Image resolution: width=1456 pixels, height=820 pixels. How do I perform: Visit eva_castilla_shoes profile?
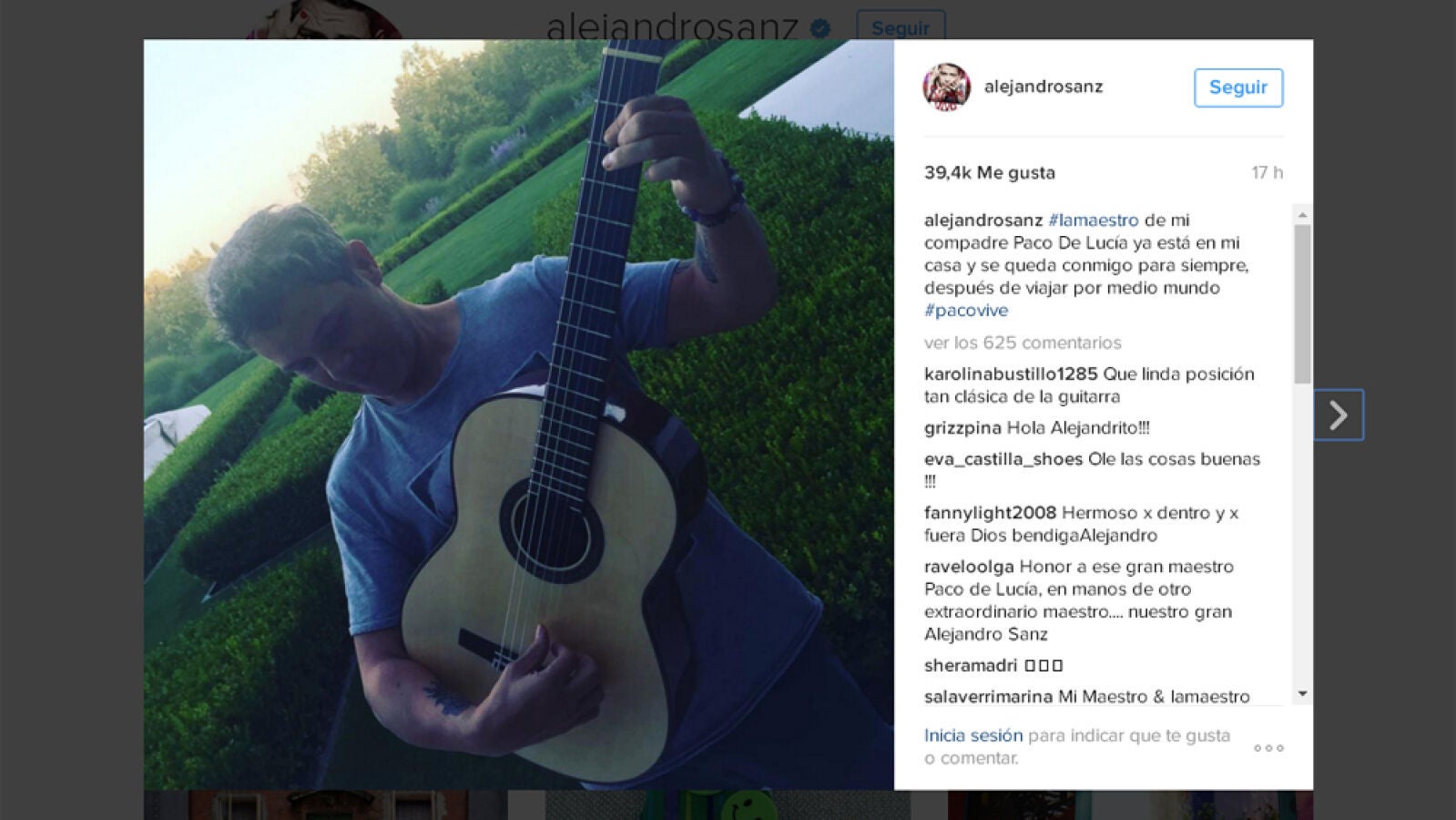coord(1003,459)
